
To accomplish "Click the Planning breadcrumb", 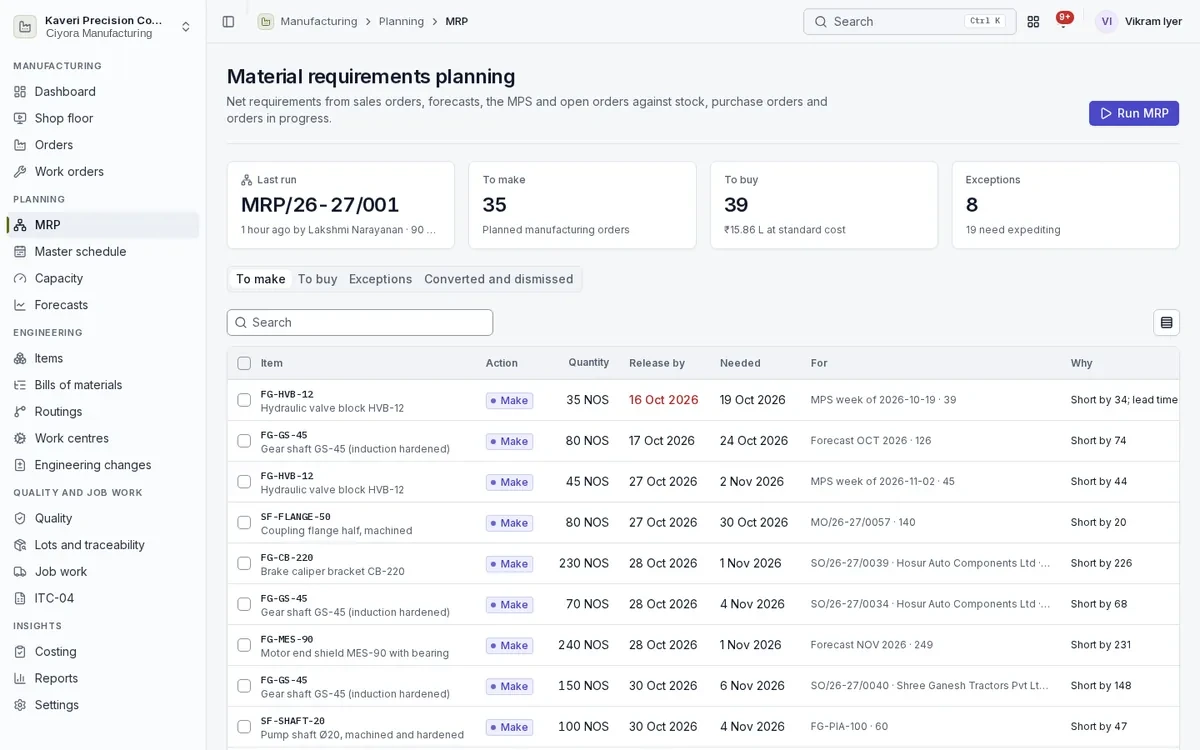I will coord(401,21).
